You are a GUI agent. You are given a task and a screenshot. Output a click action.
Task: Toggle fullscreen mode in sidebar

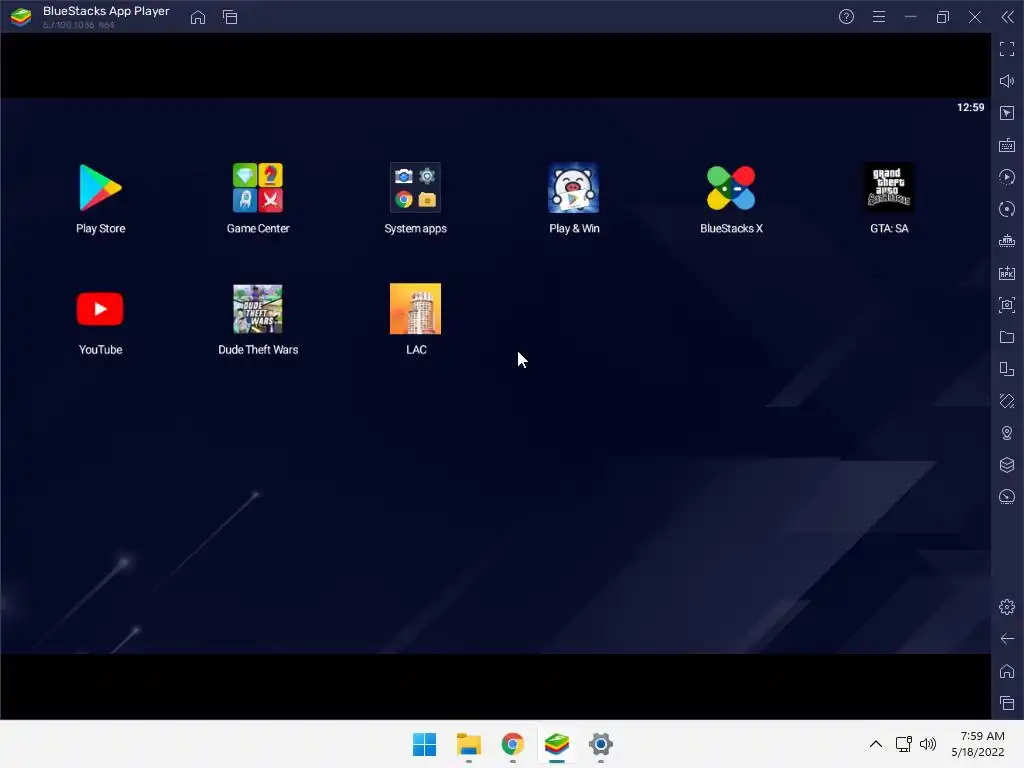[1007, 49]
